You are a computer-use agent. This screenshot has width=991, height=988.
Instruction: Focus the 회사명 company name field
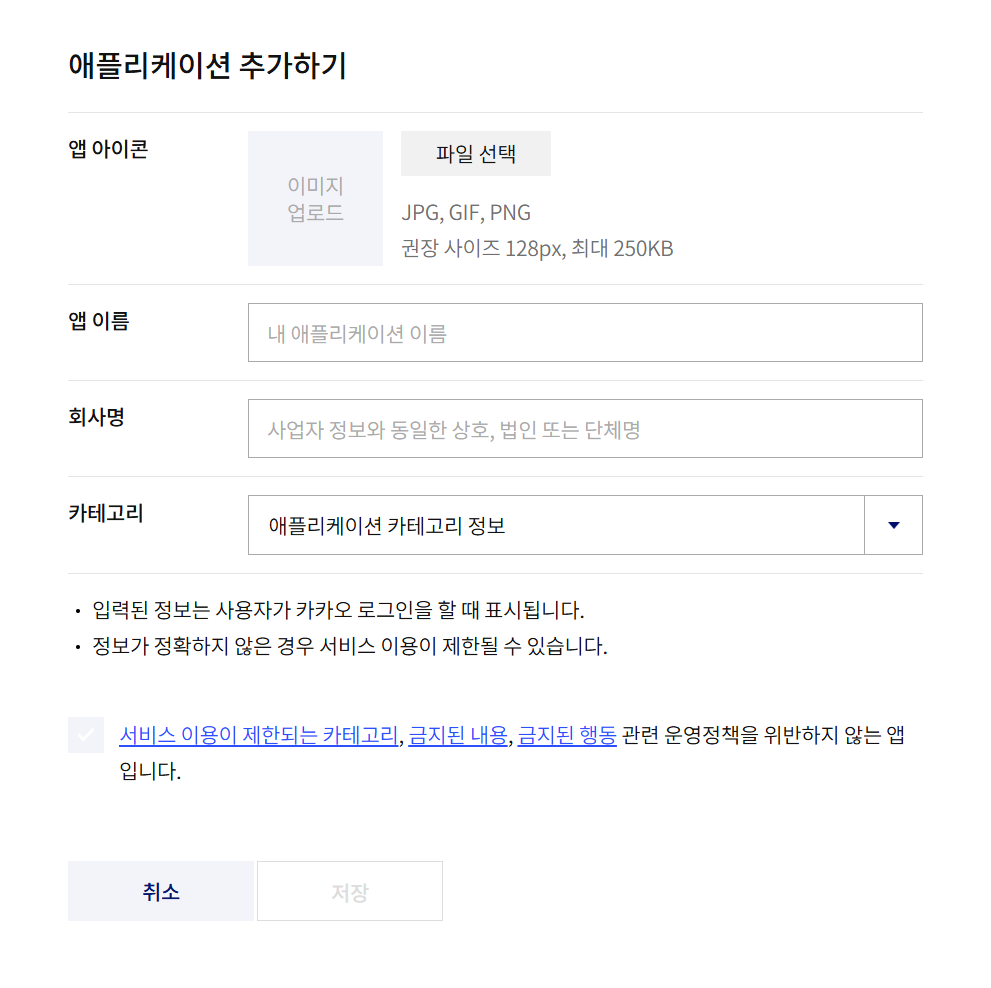coord(585,429)
